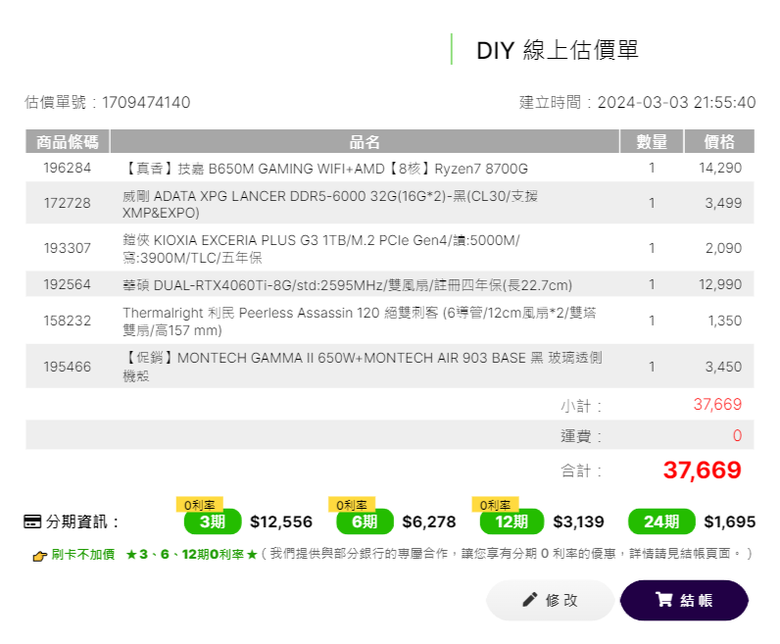
Task: Select the 3期 installment badge
Action: click(212, 522)
